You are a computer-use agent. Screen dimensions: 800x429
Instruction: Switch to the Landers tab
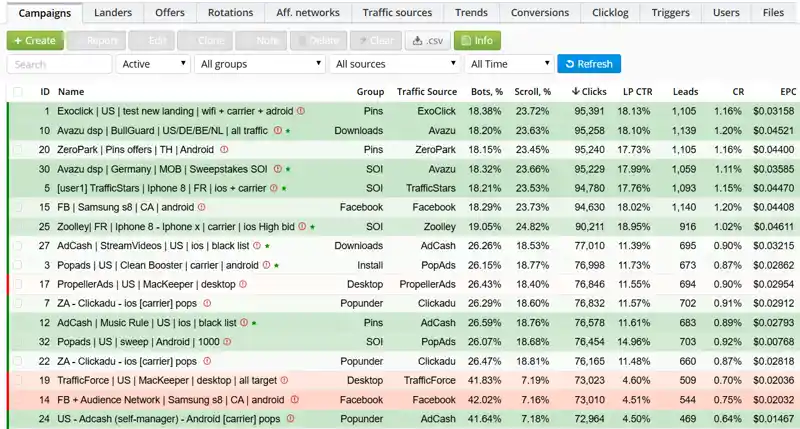(113, 12)
